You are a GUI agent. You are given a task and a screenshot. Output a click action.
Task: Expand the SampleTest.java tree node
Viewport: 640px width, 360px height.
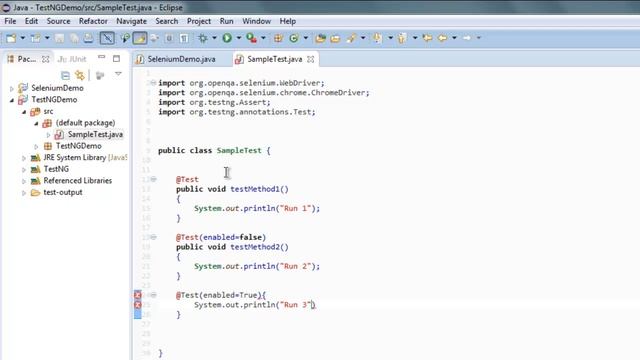pyautogui.click(x=49, y=135)
